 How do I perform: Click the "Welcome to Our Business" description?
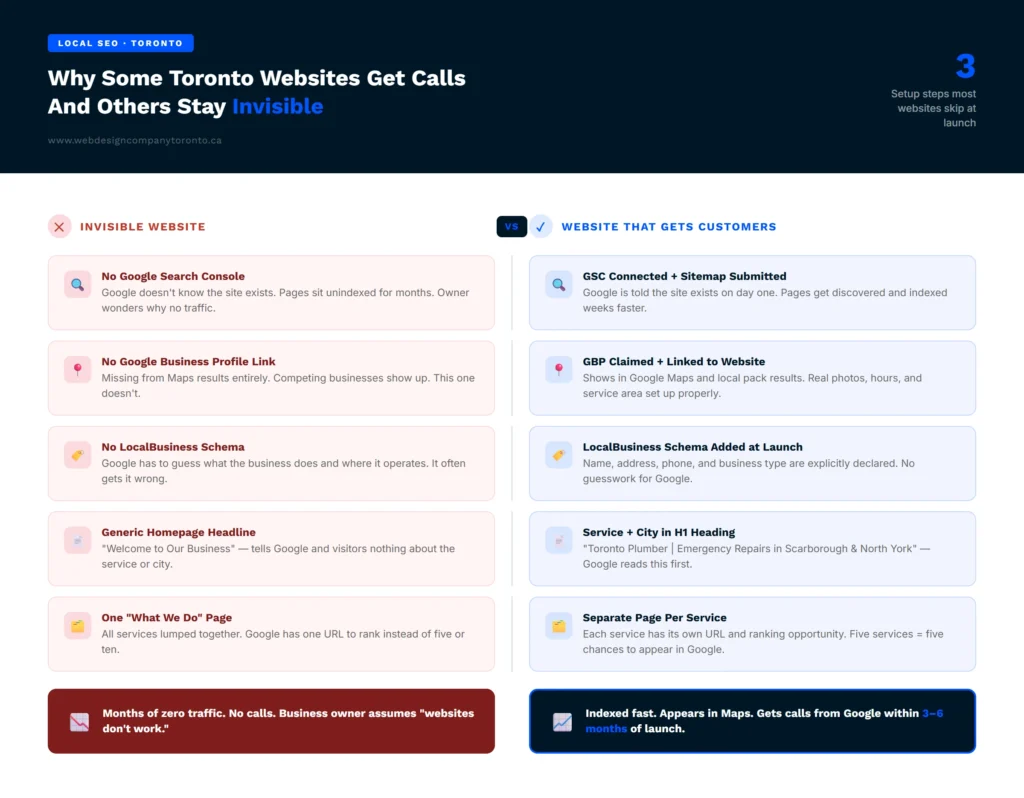coord(278,556)
